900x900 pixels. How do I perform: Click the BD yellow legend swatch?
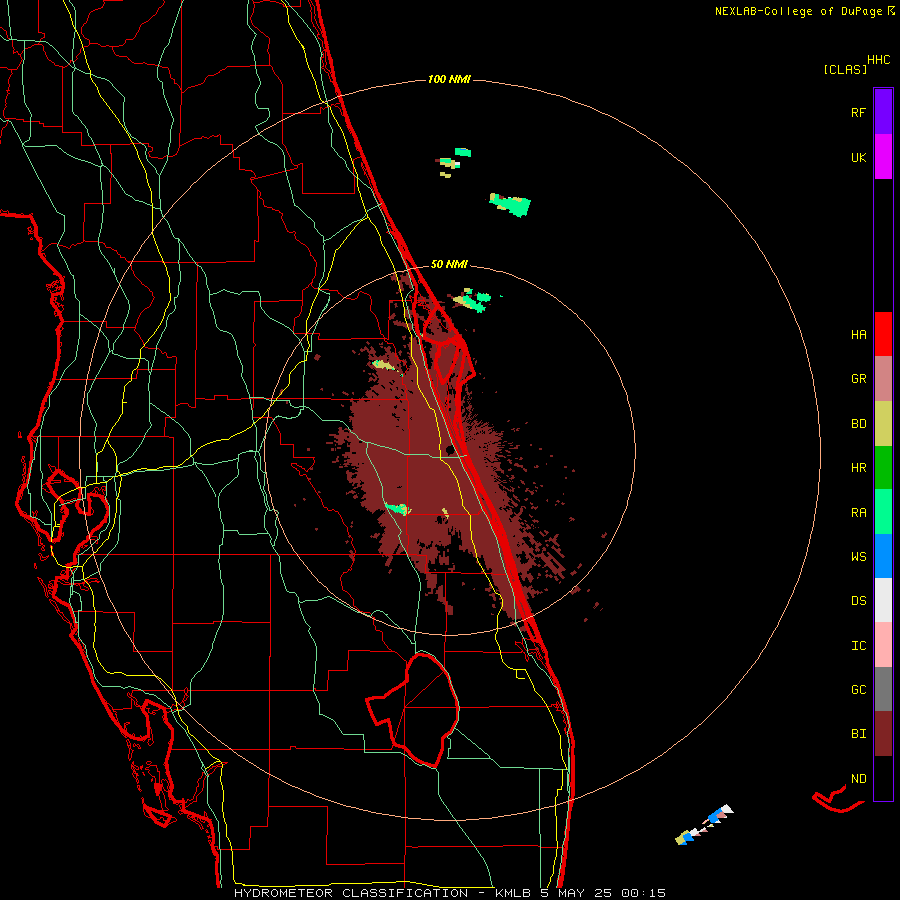click(883, 424)
